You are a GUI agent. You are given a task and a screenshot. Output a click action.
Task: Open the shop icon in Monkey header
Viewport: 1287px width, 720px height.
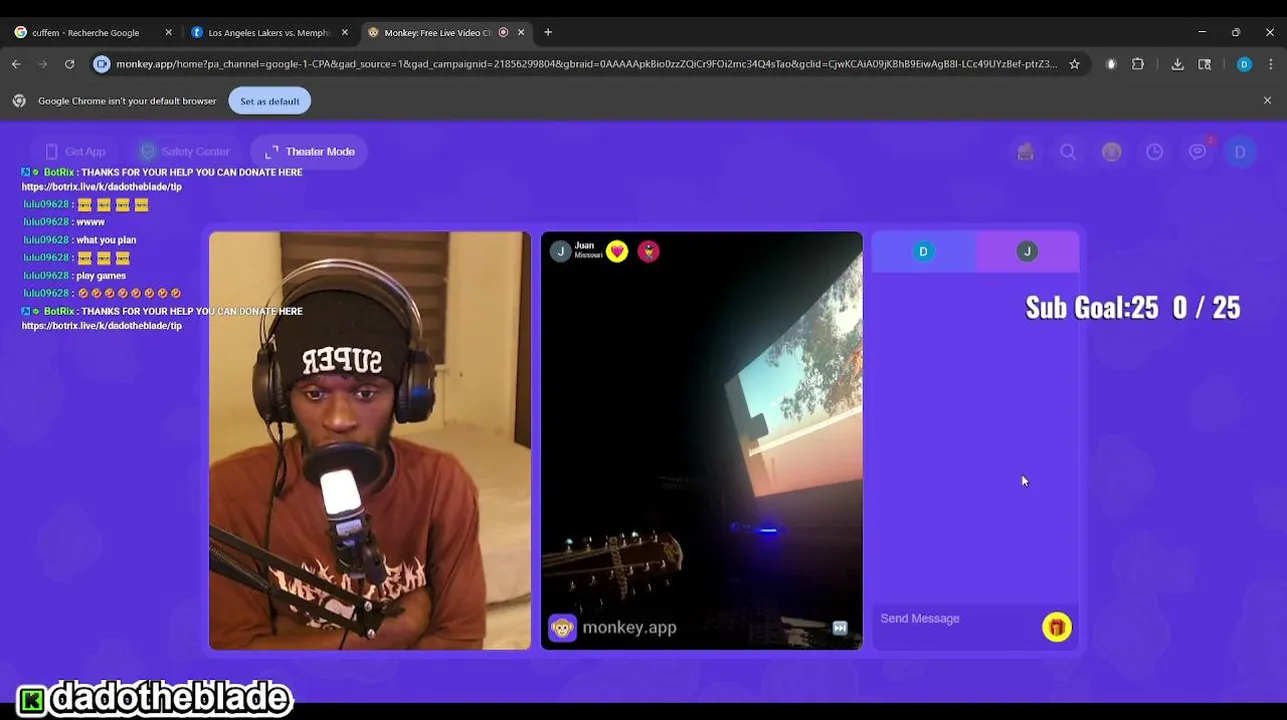[1025, 152]
